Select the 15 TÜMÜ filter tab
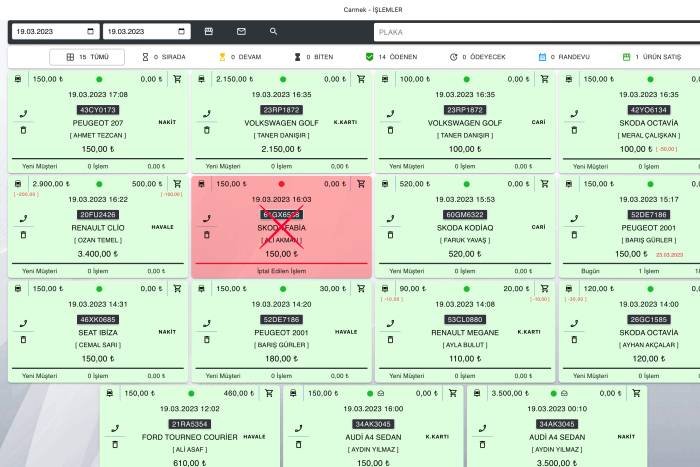 click(87, 57)
